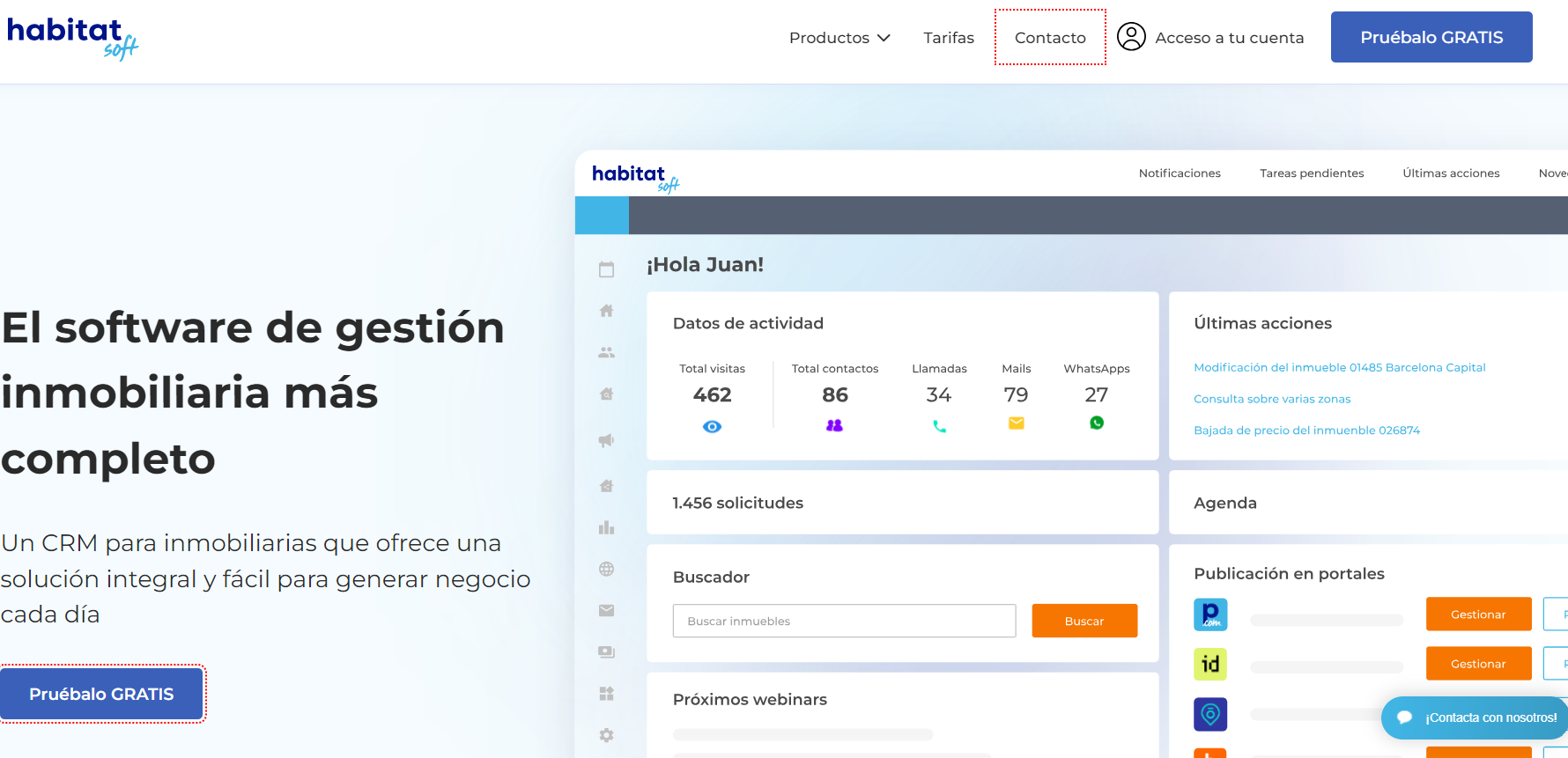Click the user account circle icon
The image size is (1568, 758).
pyautogui.click(x=1131, y=37)
